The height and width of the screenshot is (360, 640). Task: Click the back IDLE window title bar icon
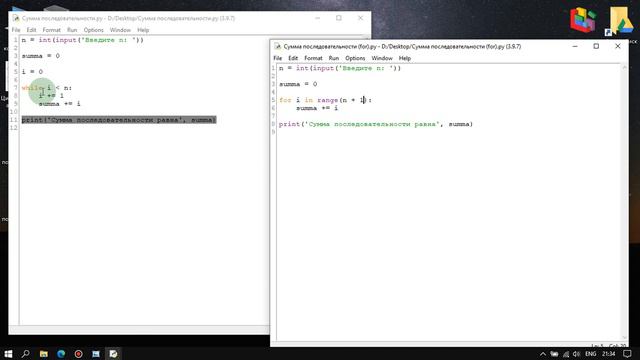click(16, 18)
